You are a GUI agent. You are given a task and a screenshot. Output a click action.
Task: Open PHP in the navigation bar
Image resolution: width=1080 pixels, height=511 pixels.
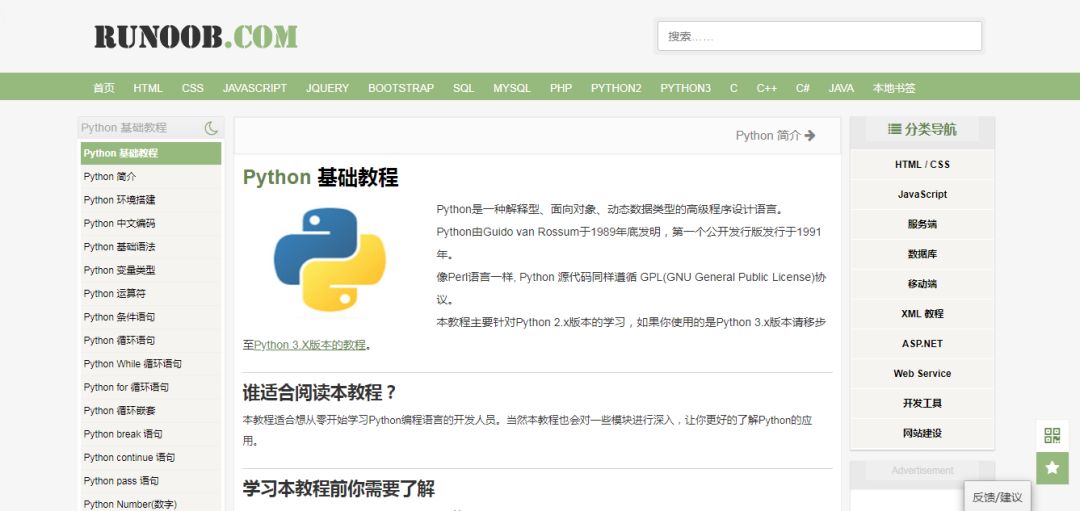(561, 88)
